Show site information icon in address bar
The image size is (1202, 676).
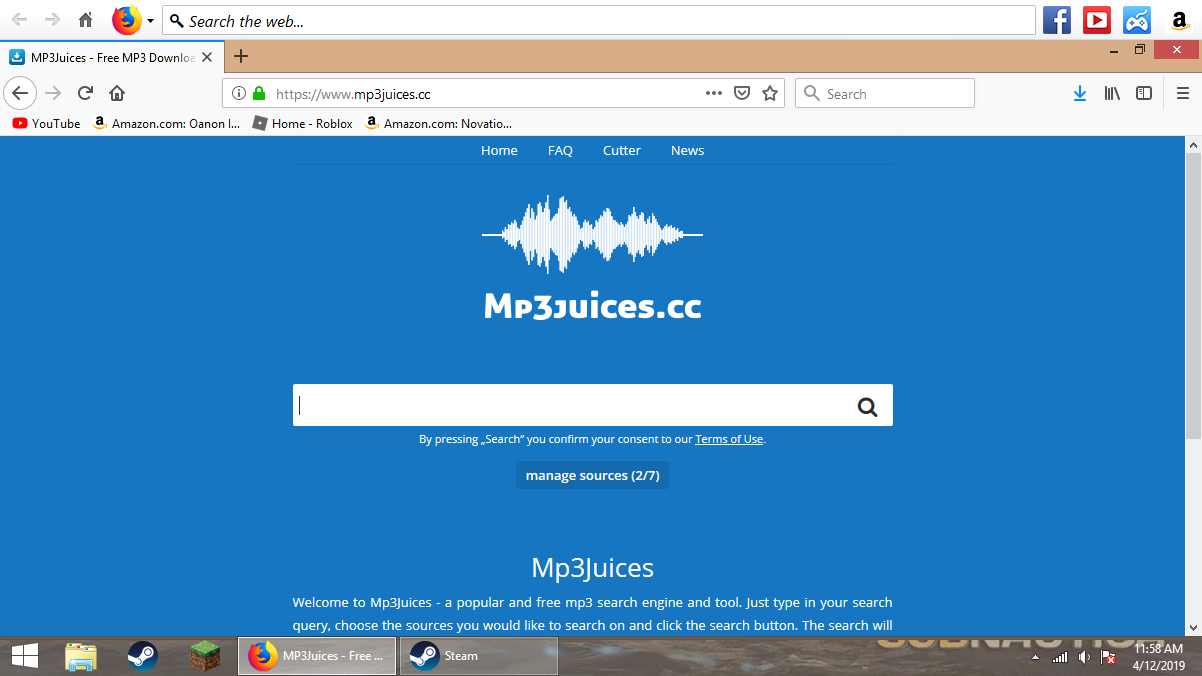[238, 93]
